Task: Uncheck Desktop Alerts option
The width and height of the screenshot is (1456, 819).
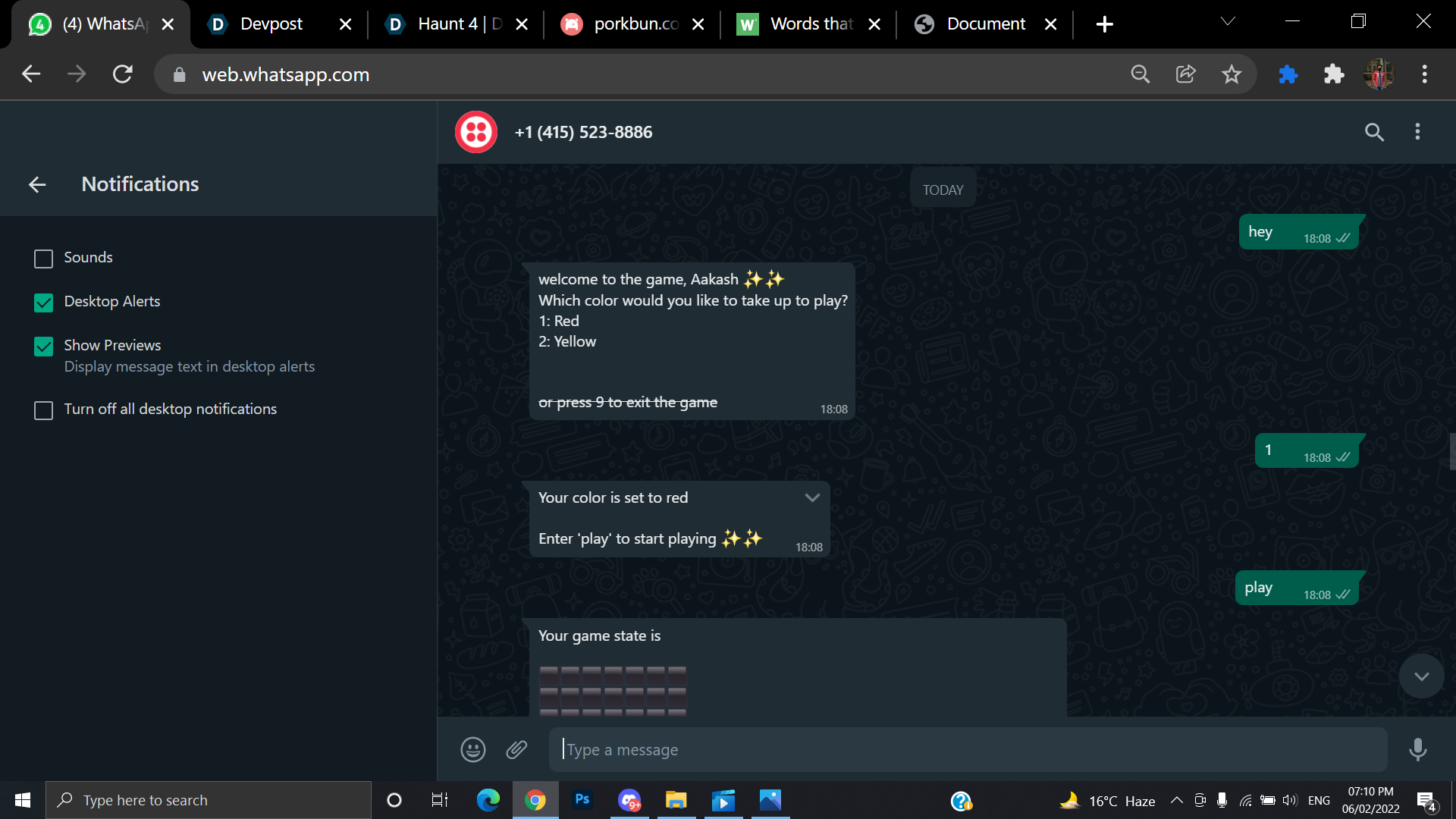Action: point(43,303)
